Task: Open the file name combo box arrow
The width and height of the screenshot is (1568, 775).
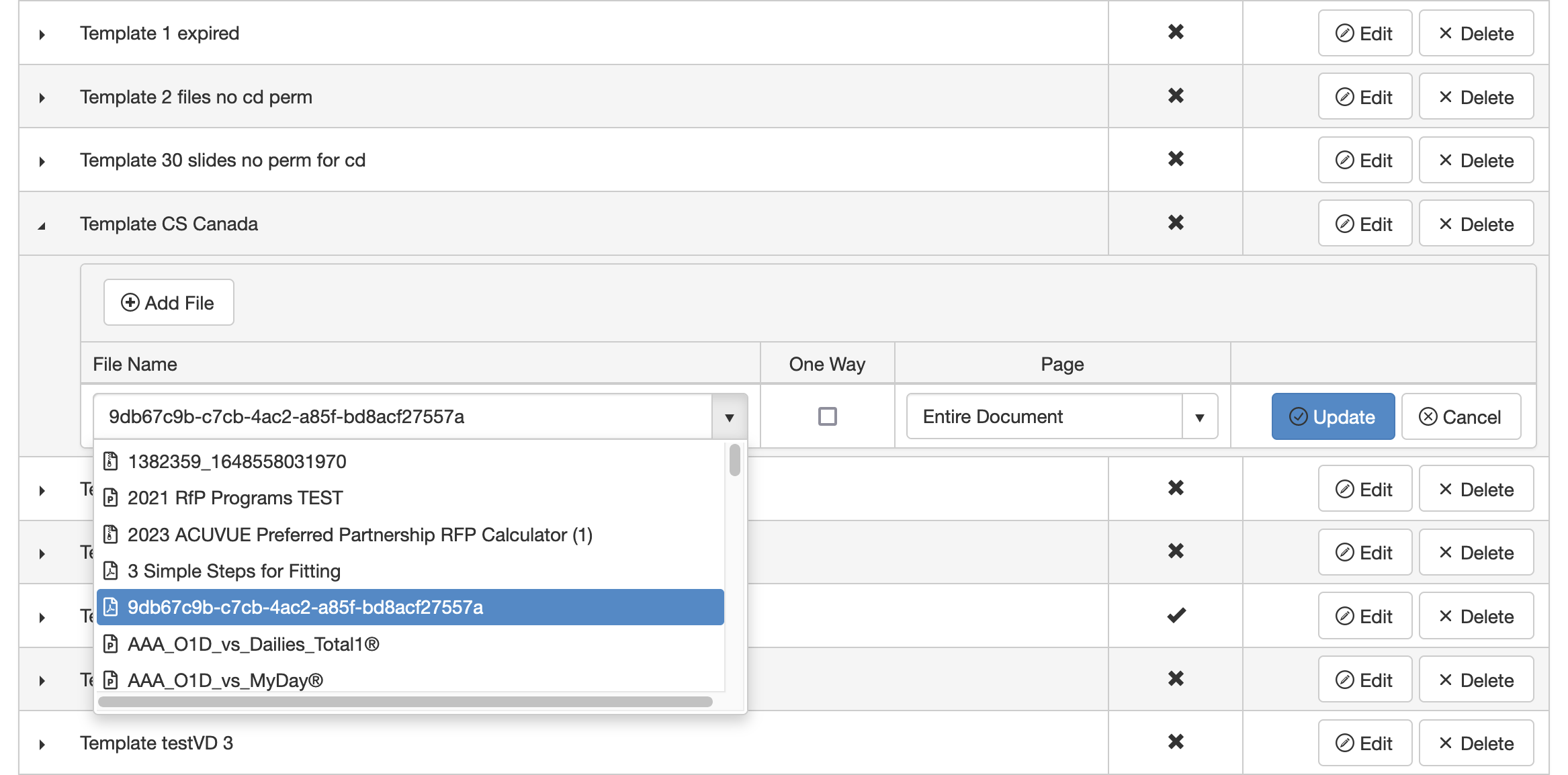Action: point(729,417)
